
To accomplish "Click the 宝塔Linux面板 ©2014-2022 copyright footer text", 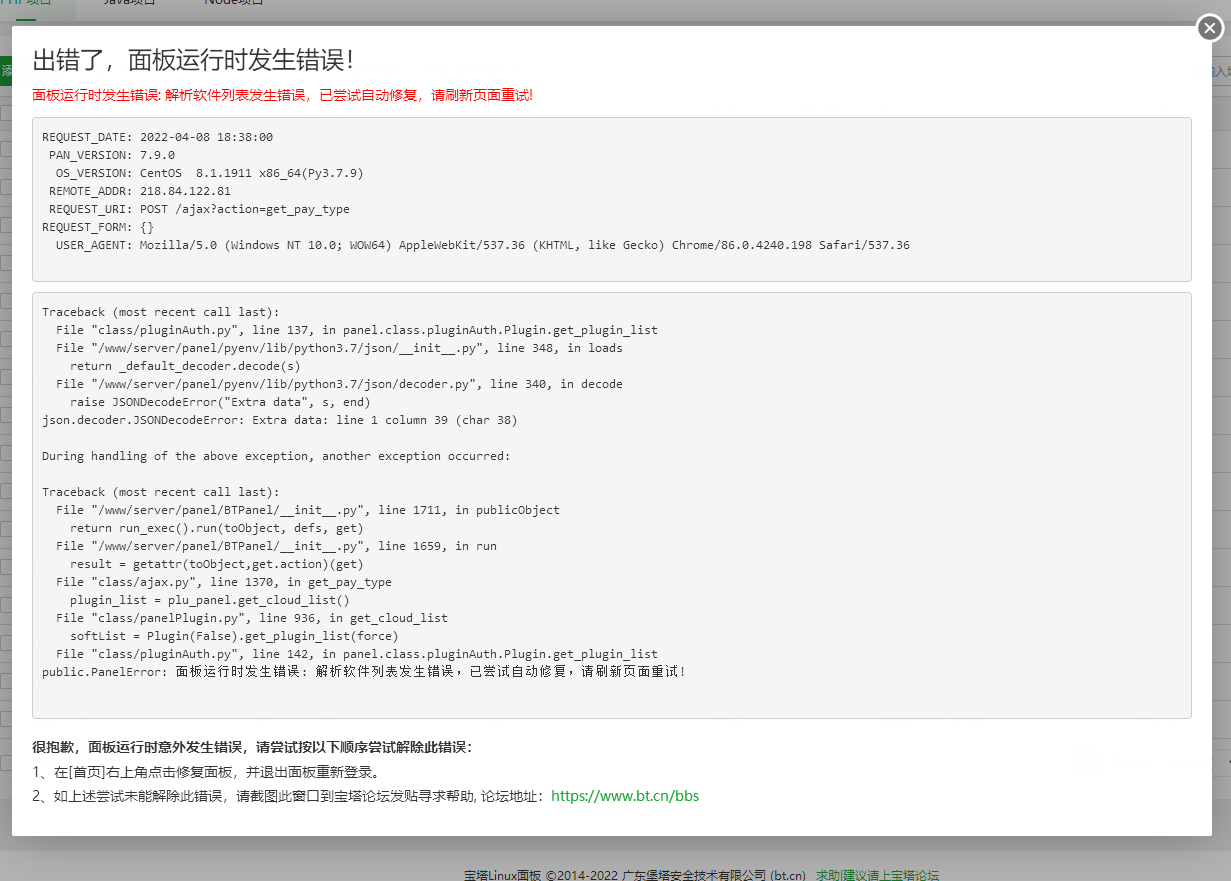I will pos(635,875).
